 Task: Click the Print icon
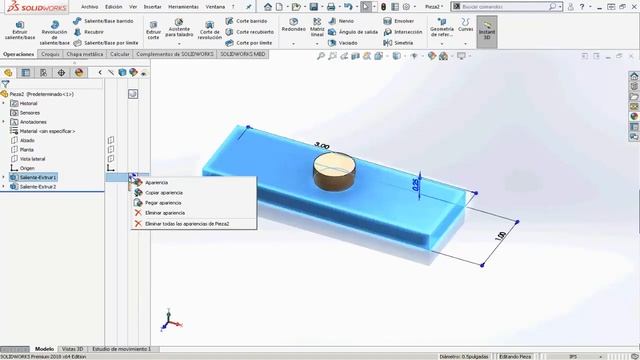pos(331,7)
